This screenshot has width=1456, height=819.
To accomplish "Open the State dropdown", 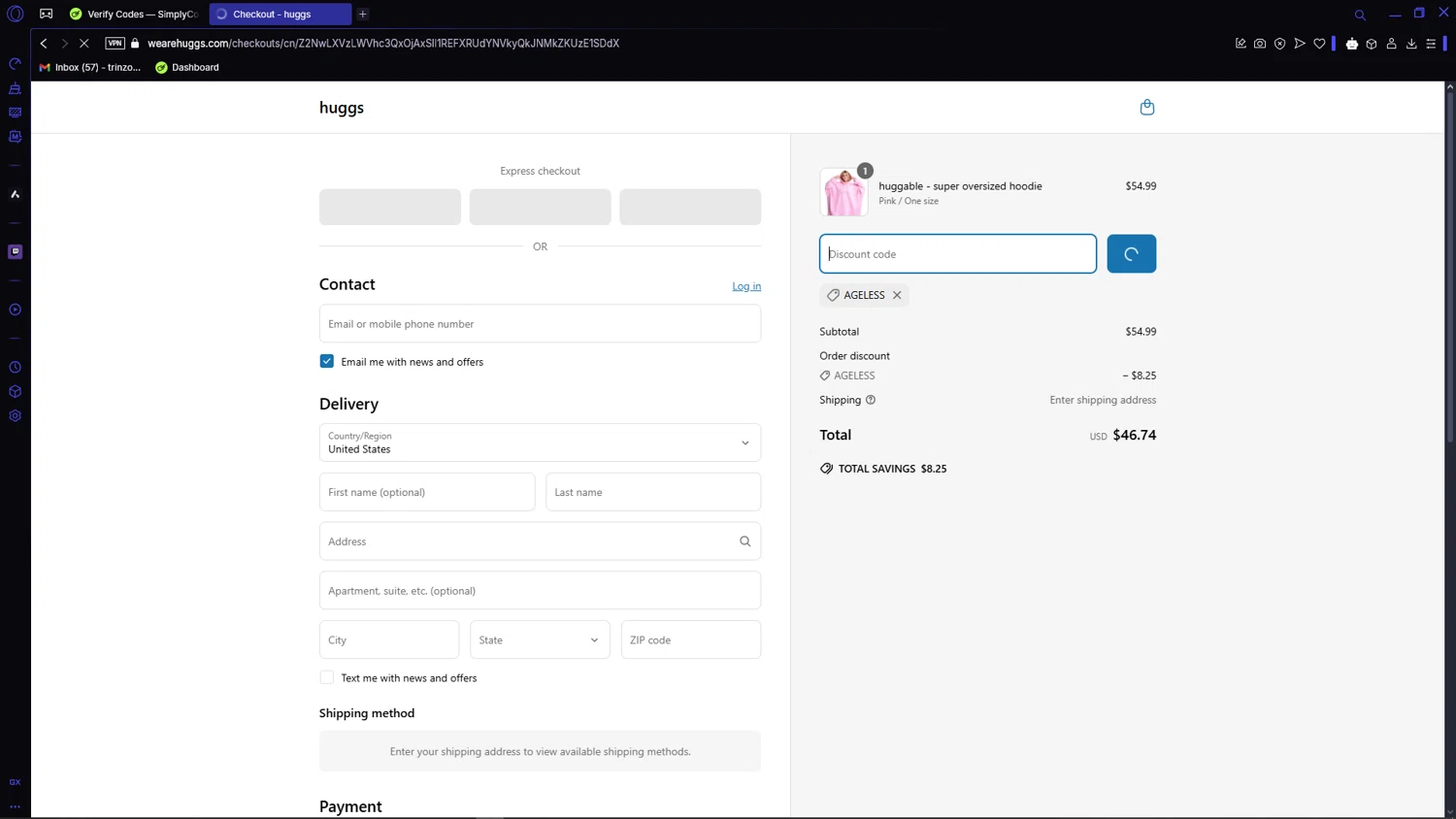I will 540,639.
